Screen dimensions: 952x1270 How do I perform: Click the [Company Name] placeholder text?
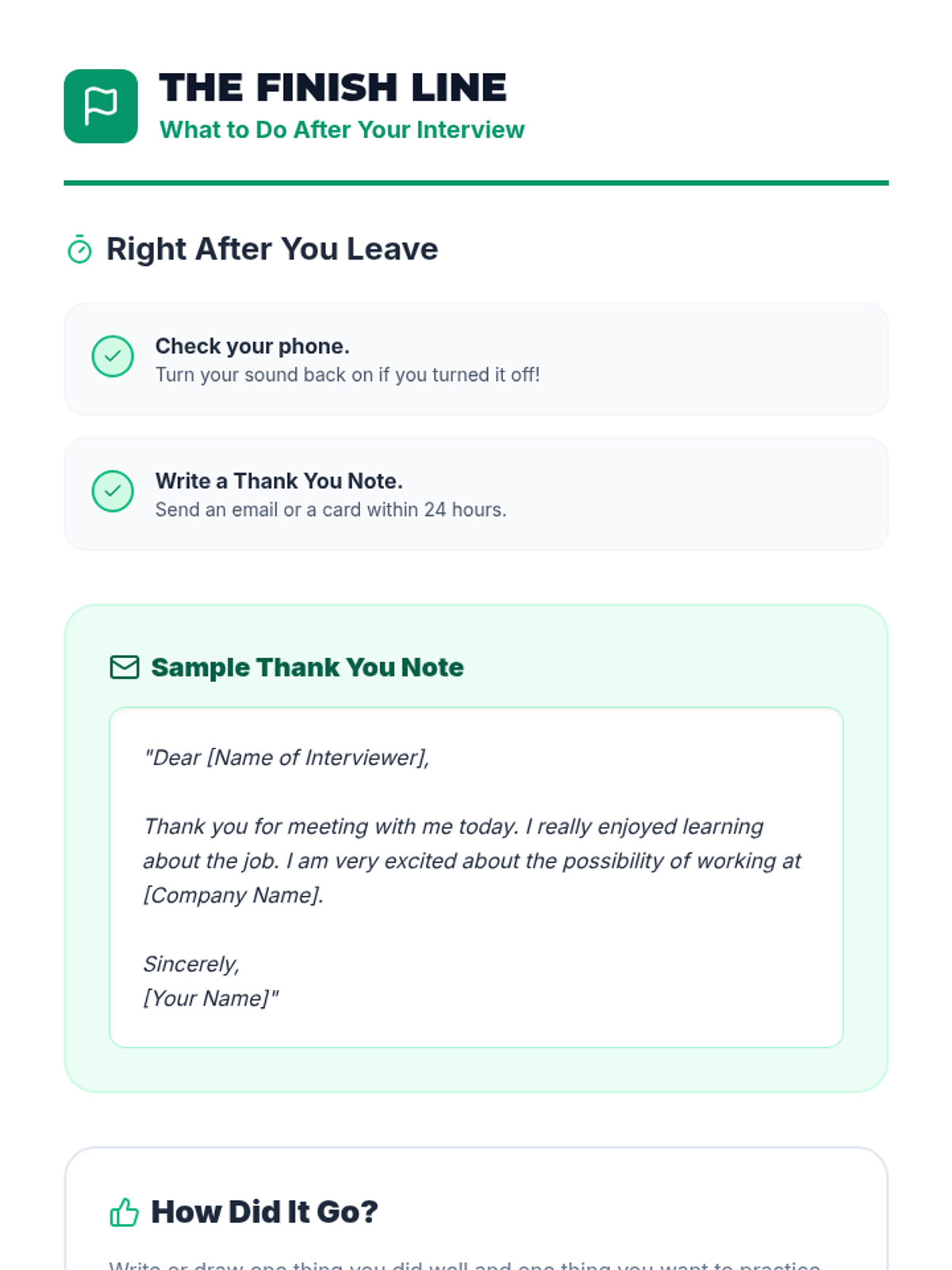(233, 895)
